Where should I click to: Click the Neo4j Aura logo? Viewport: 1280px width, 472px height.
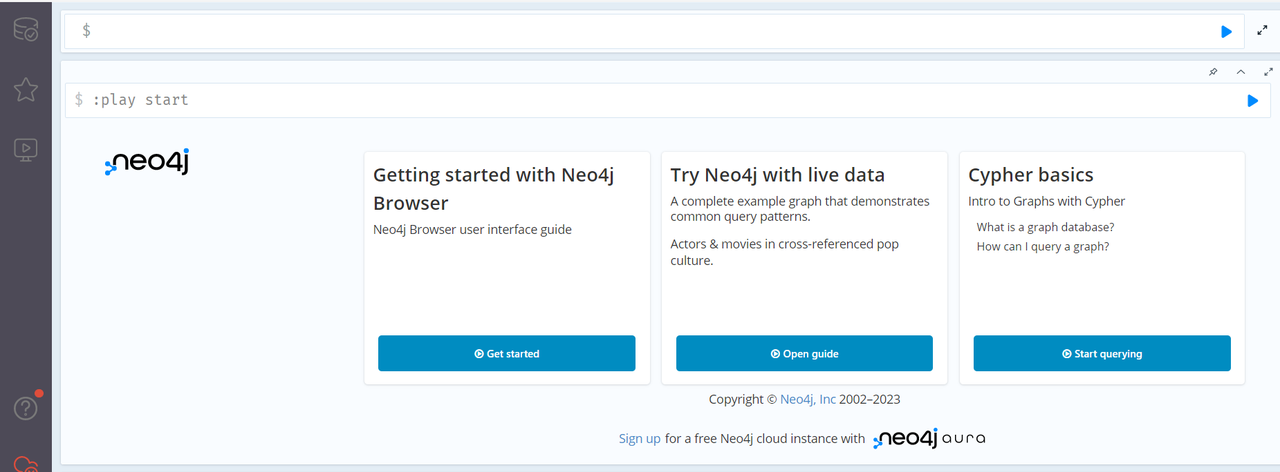click(930, 438)
